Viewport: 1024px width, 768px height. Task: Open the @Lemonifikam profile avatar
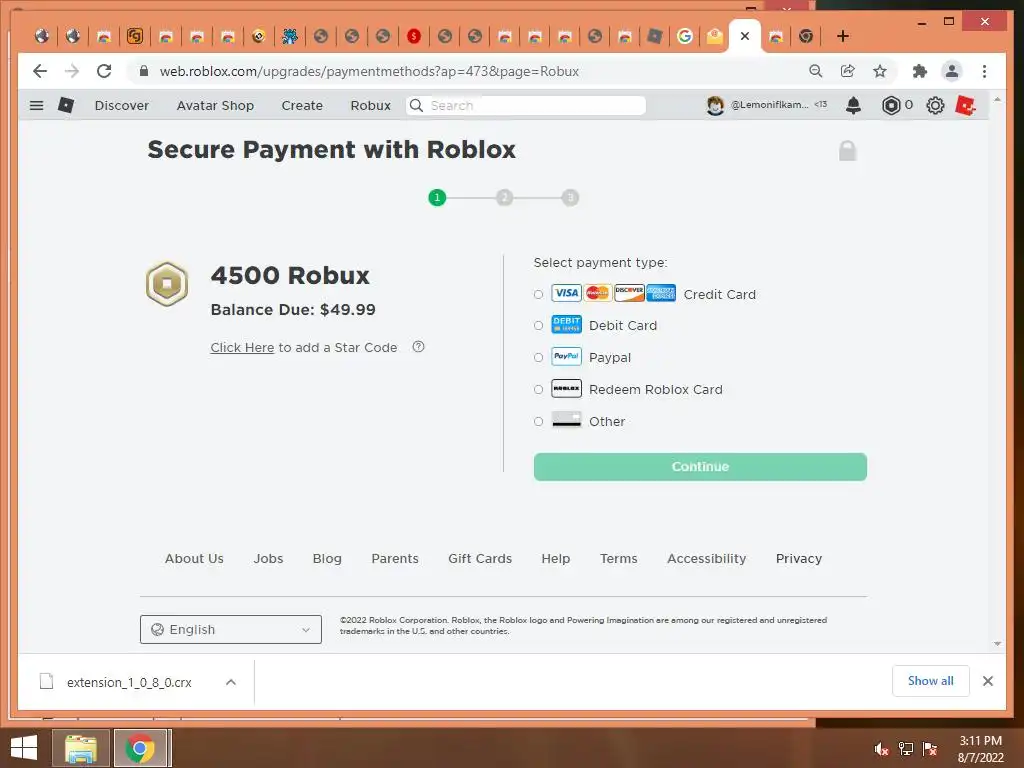[x=715, y=105]
